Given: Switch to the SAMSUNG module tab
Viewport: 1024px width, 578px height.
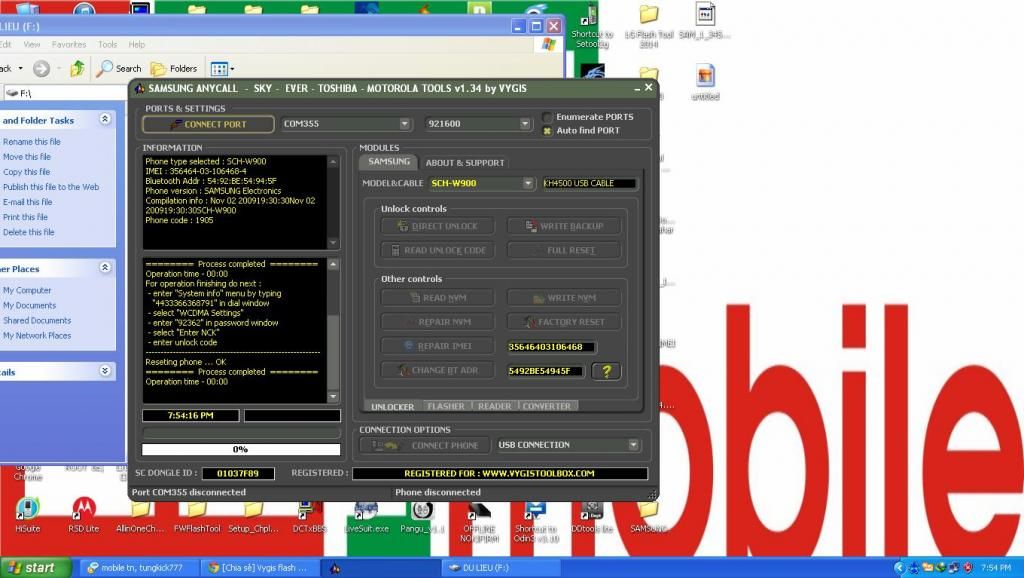Looking at the screenshot, I should (x=389, y=161).
